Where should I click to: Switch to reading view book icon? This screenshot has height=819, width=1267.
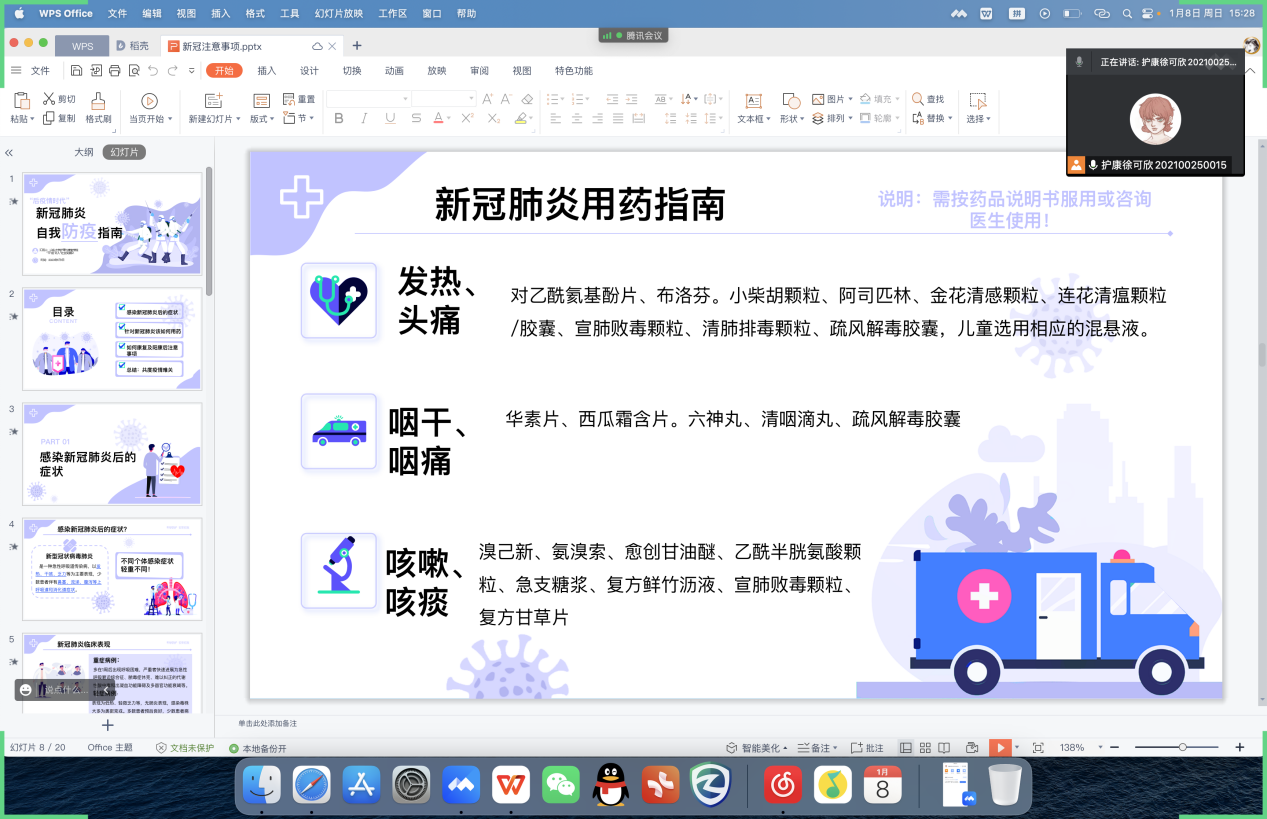pos(944,748)
